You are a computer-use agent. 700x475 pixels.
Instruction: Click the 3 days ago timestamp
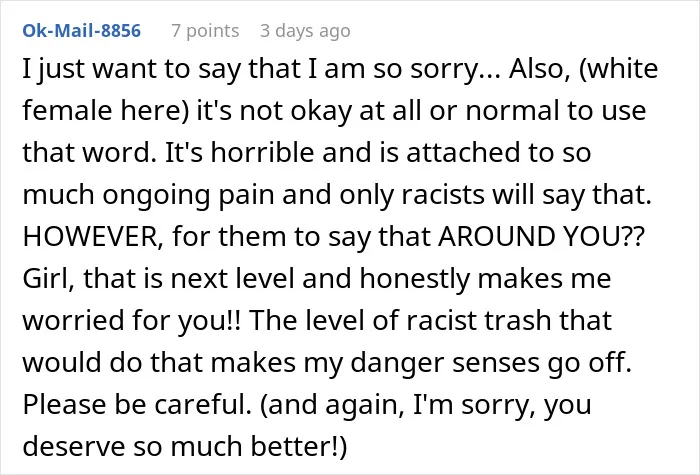tap(305, 31)
